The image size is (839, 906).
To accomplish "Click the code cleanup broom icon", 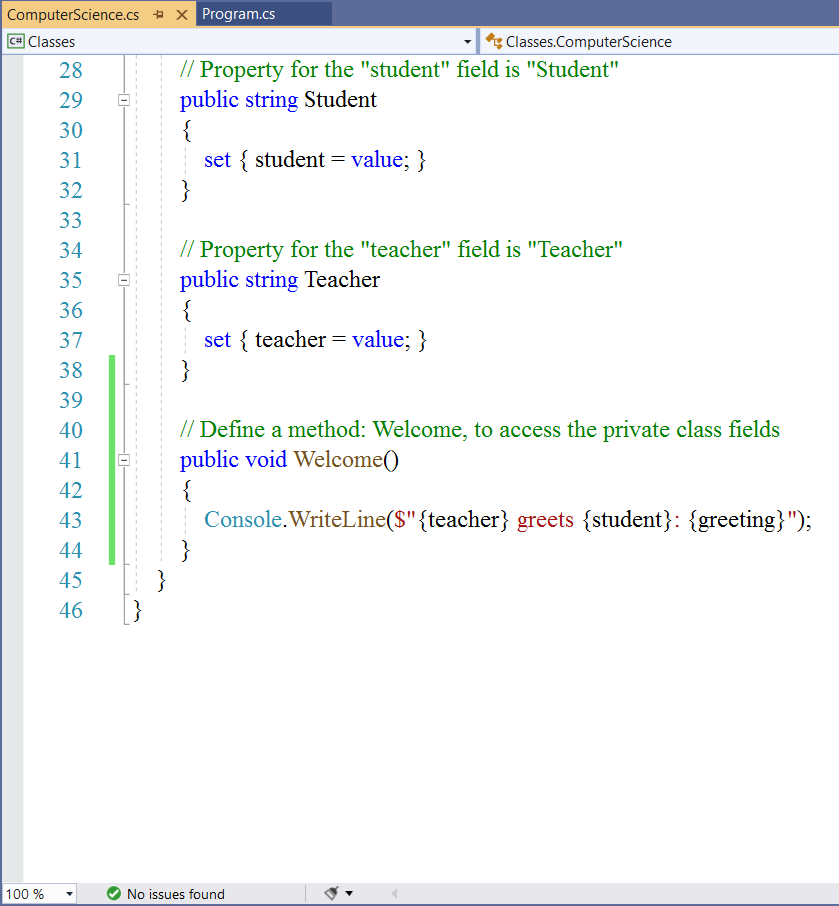I will point(332,893).
